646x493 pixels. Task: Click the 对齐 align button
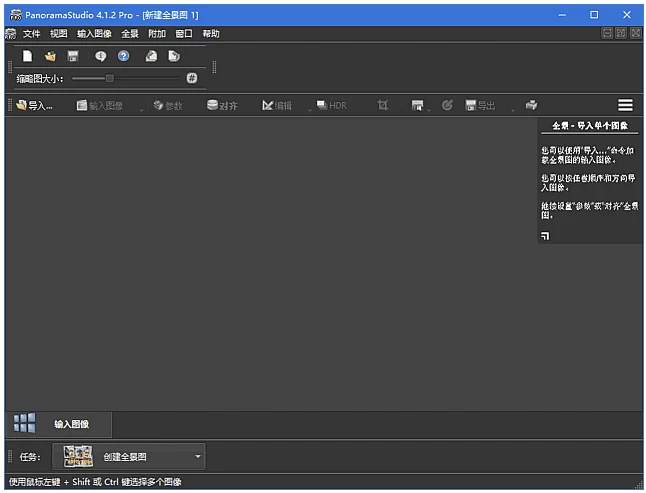coord(222,105)
